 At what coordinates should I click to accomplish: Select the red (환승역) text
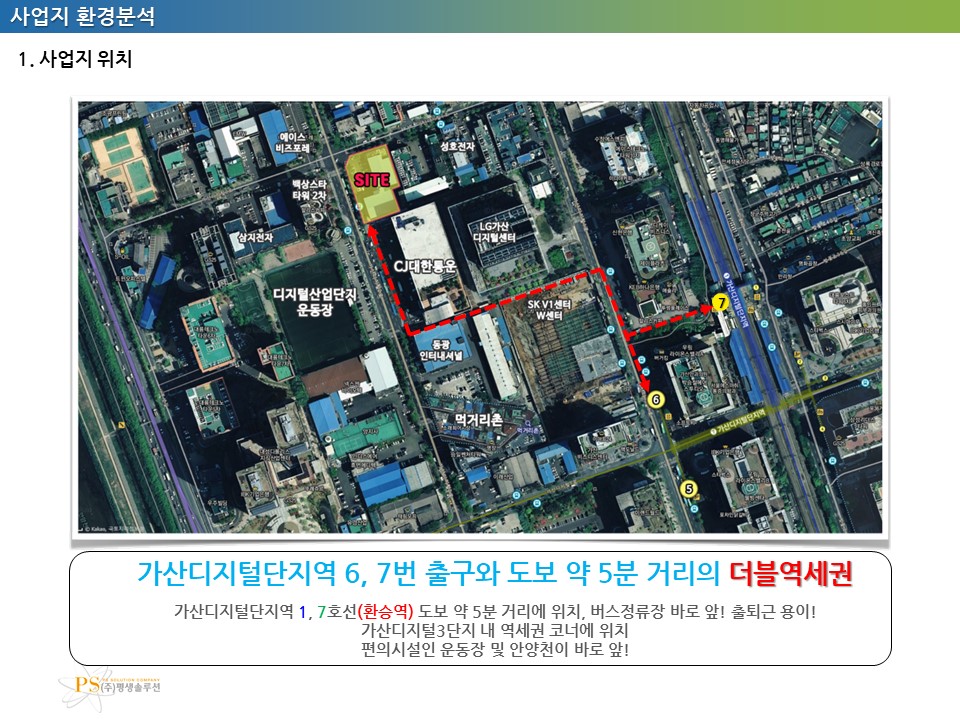(x=385, y=611)
